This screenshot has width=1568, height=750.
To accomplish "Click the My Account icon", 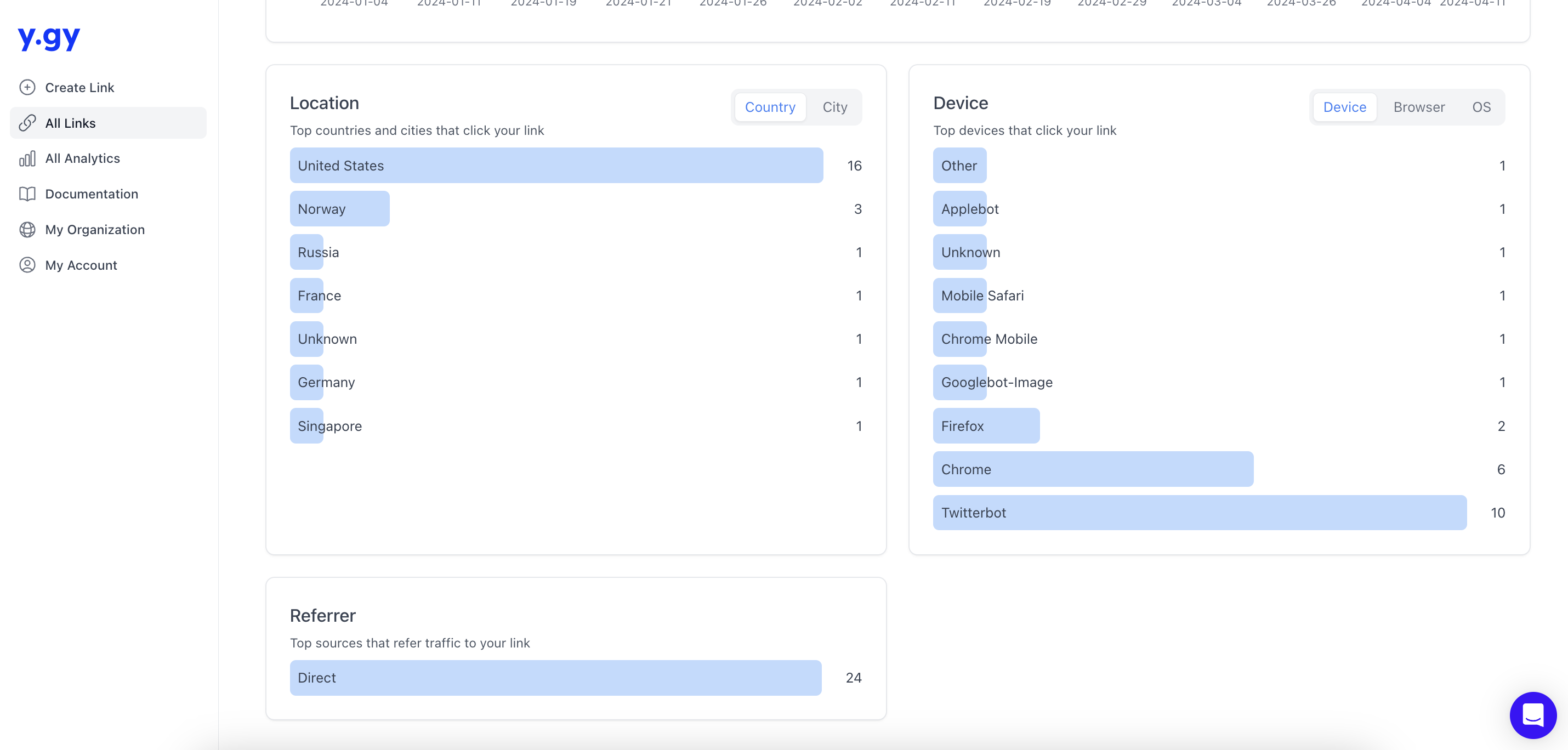I will (27, 264).
